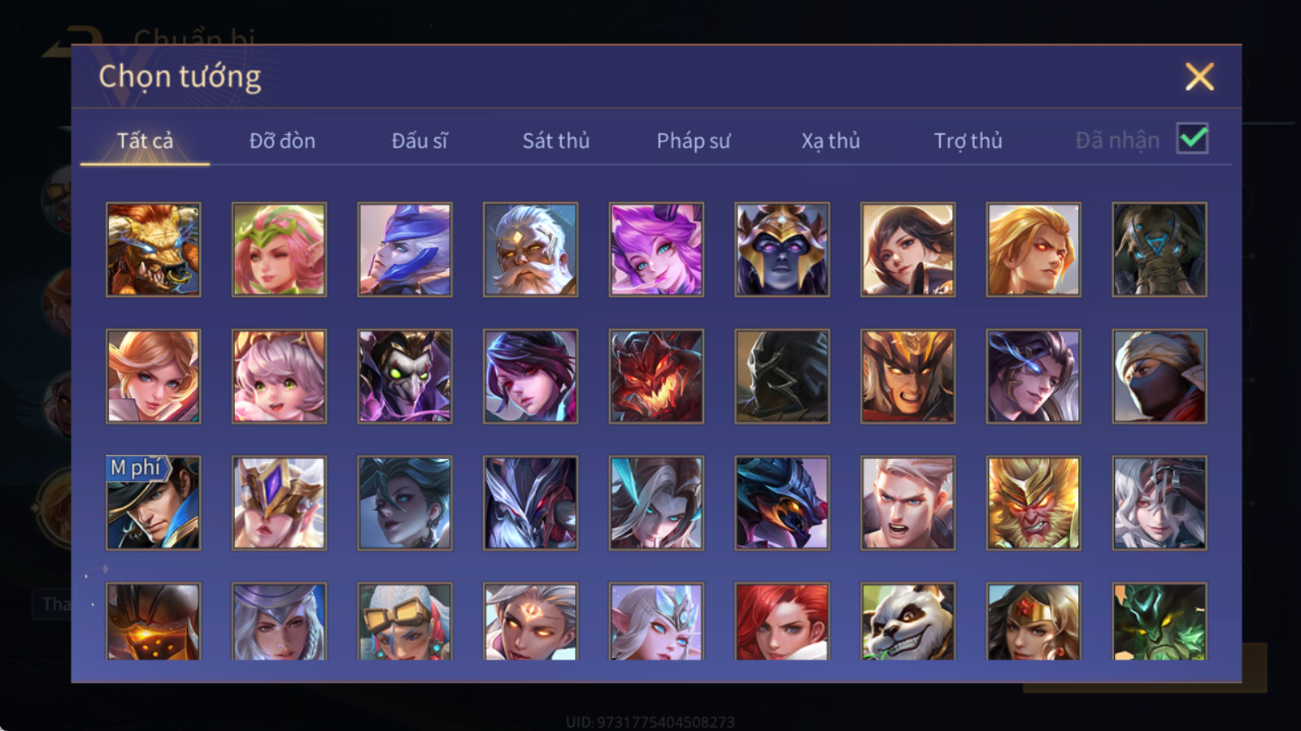Select the purple-haired girl with horns

[656, 249]
